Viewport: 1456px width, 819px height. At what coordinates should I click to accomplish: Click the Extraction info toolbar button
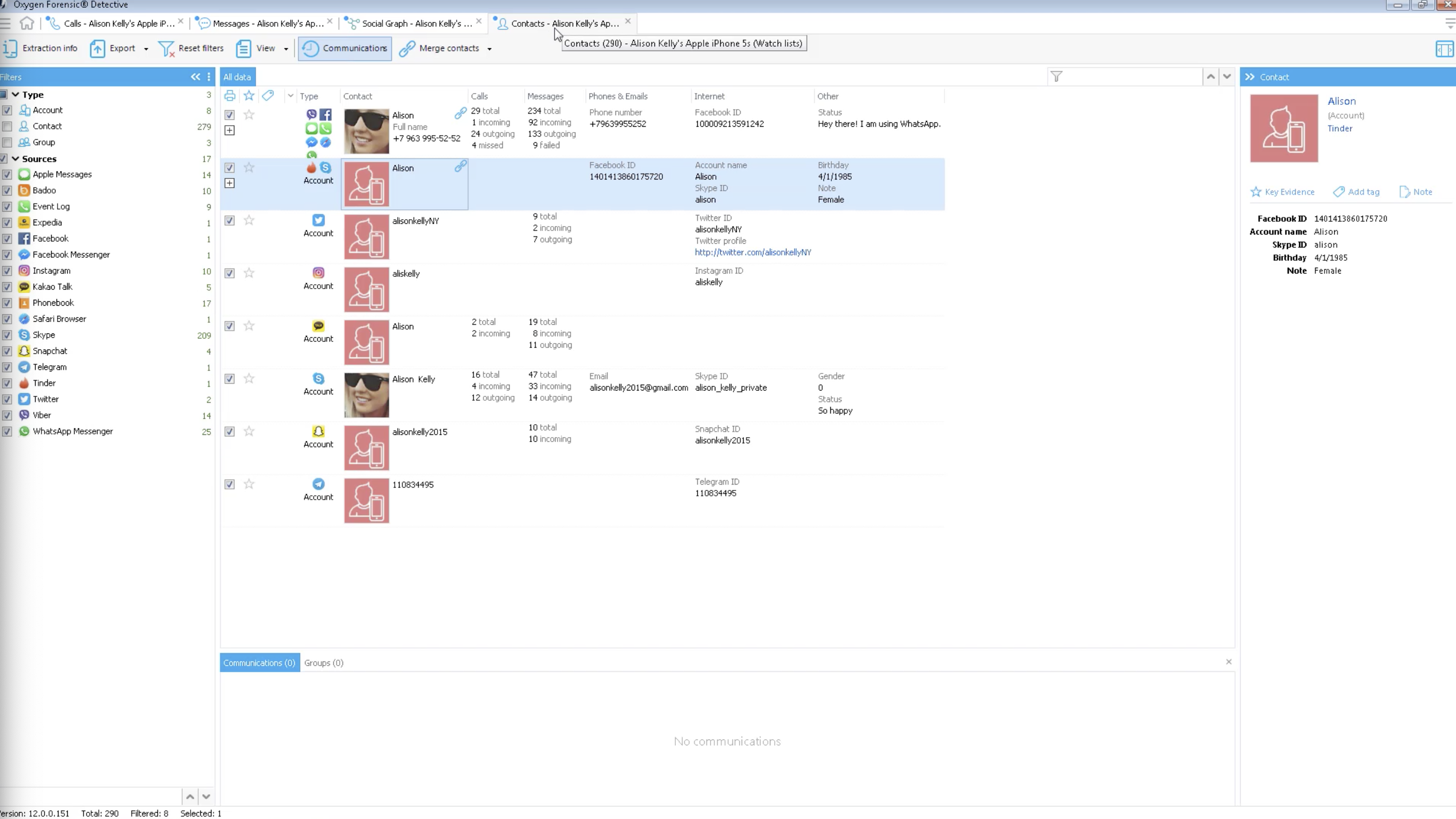point(40,48)
